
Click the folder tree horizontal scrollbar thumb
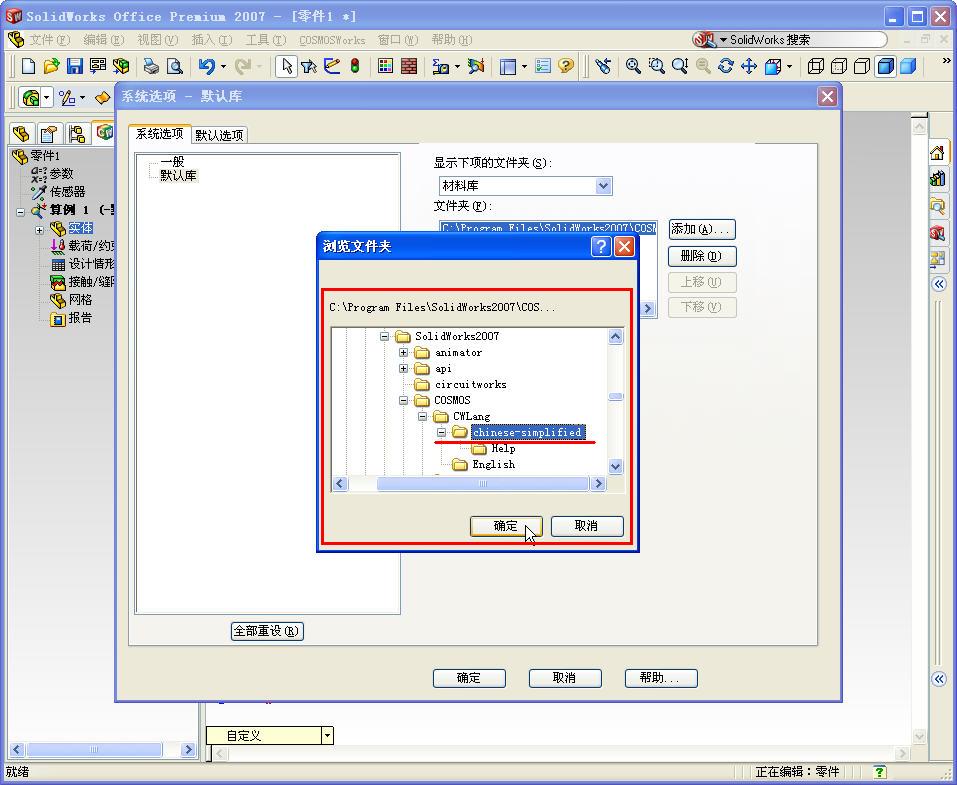482,484
